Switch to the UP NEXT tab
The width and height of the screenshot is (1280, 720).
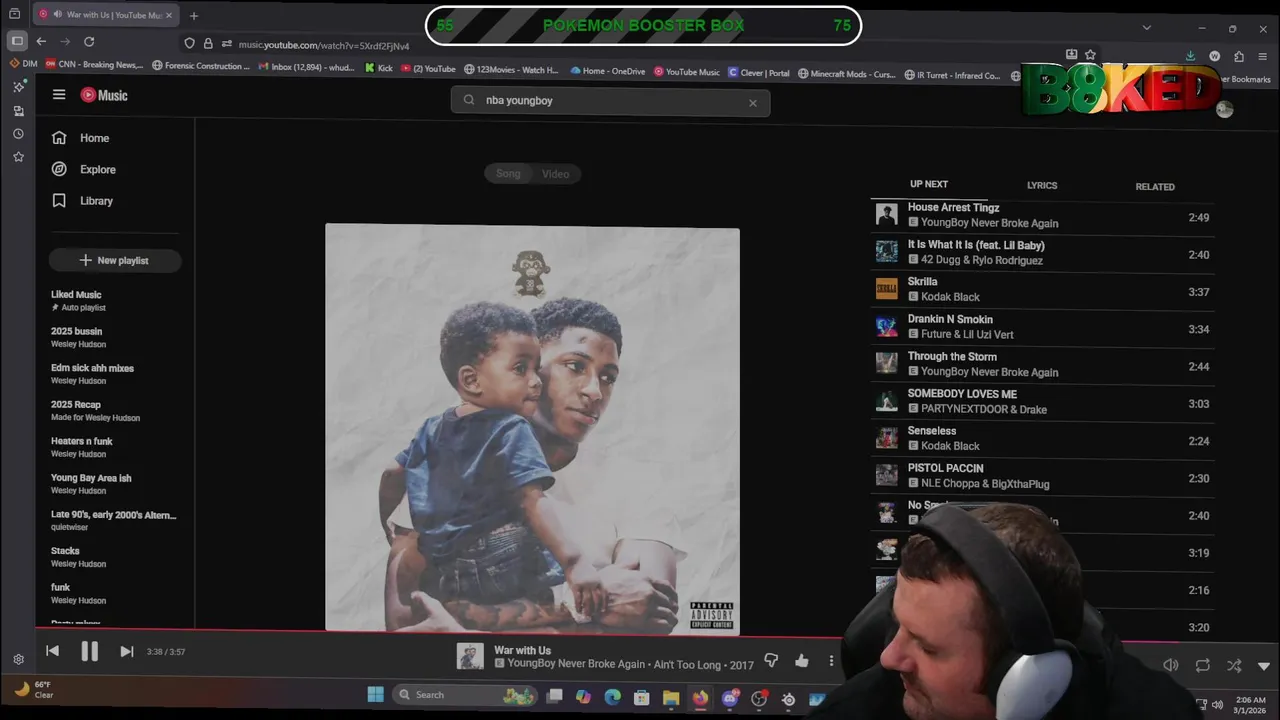pos(929,184)
